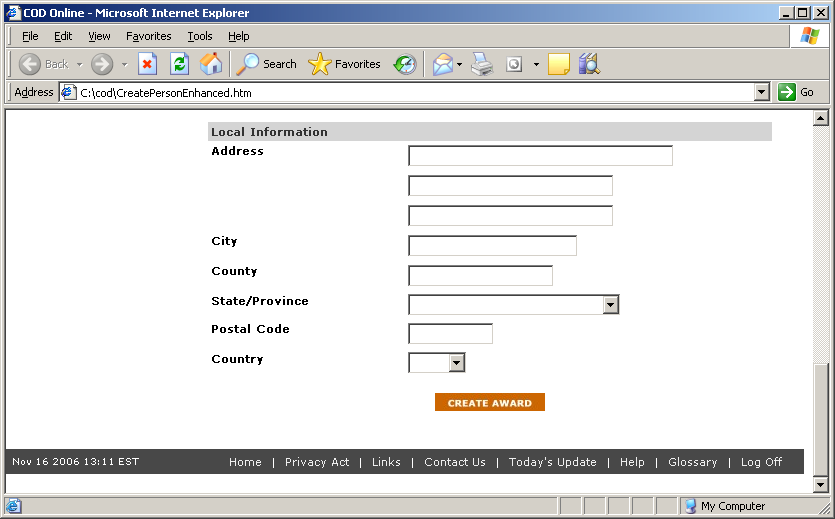Open the Country dropdown
Viewport: 835px width, 519px height.
[x=456, y=363]
